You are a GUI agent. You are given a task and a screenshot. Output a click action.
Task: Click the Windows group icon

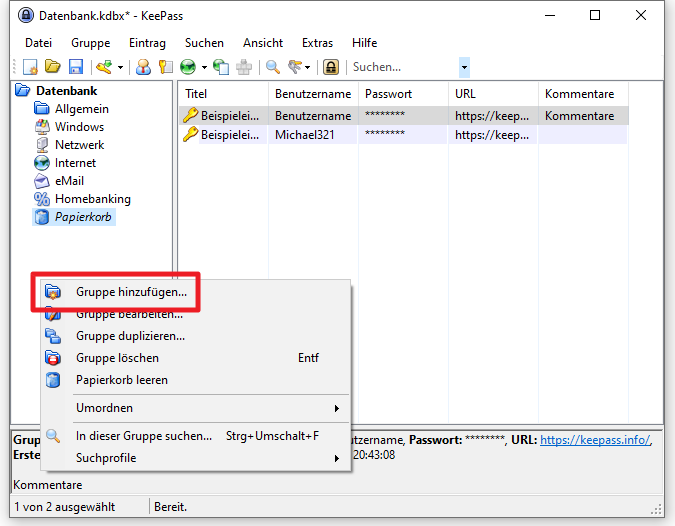tap(42, 127)
